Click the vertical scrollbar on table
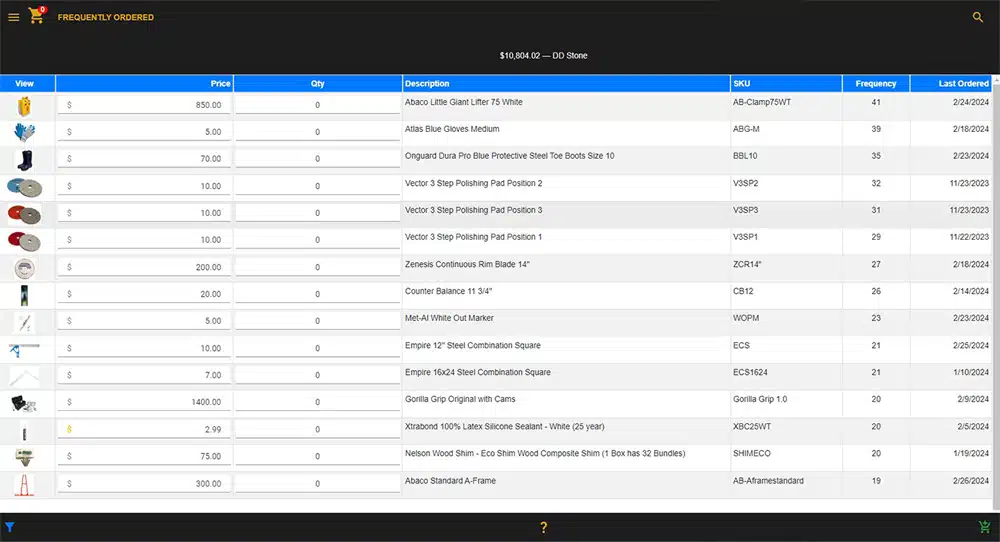This screenshot has height=542, width=1000. coord(995,300)
